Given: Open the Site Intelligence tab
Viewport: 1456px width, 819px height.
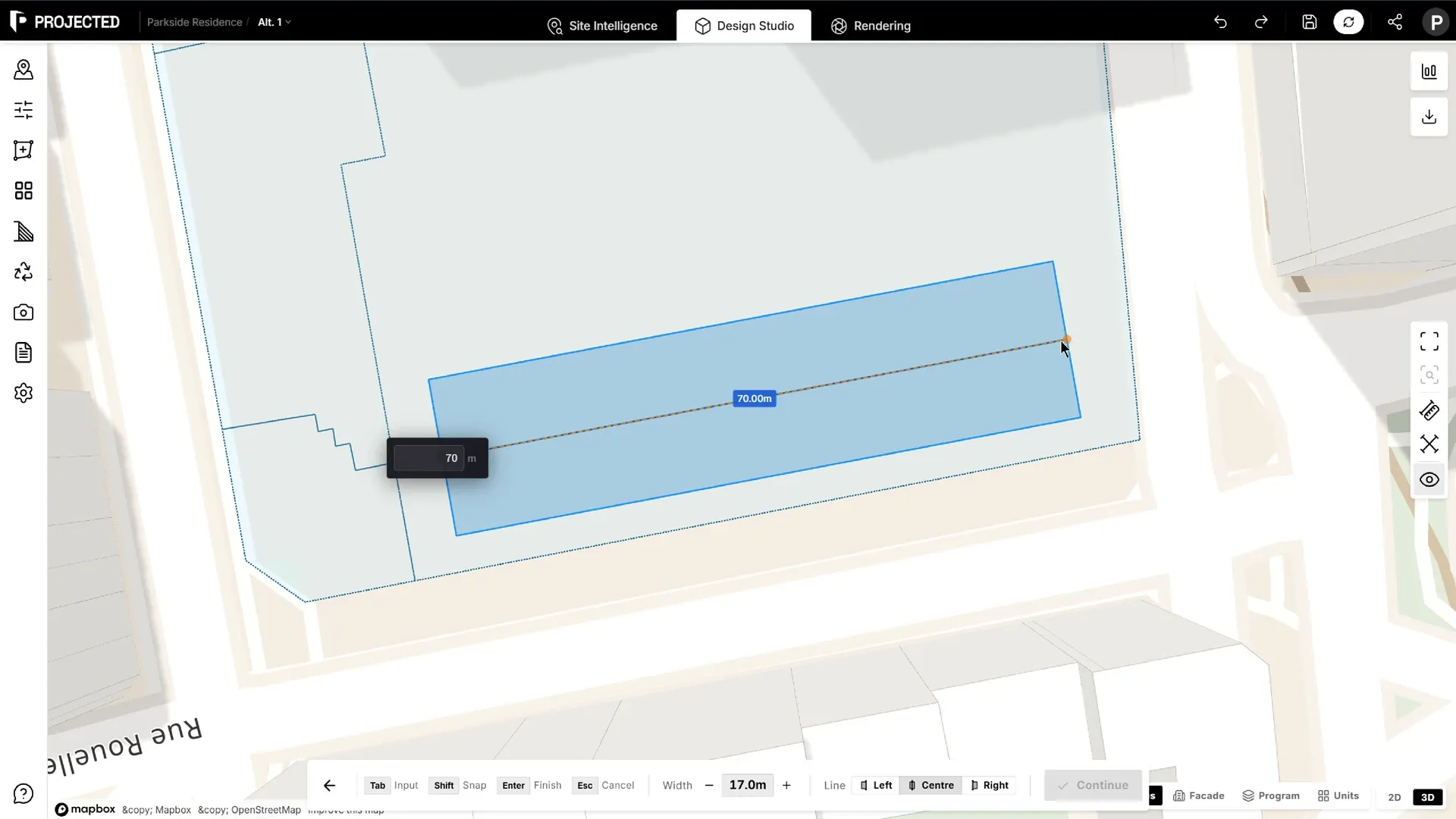Looking at the screenshot, I should pos(602,26).
